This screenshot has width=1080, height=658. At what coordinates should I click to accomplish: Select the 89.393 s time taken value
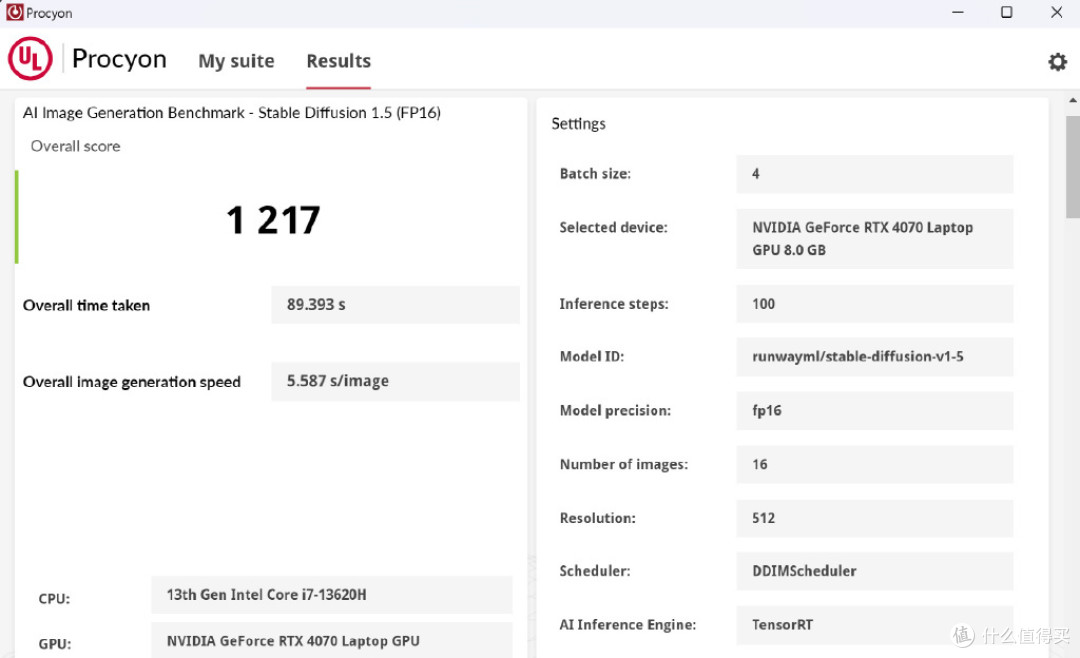[395, 305]
